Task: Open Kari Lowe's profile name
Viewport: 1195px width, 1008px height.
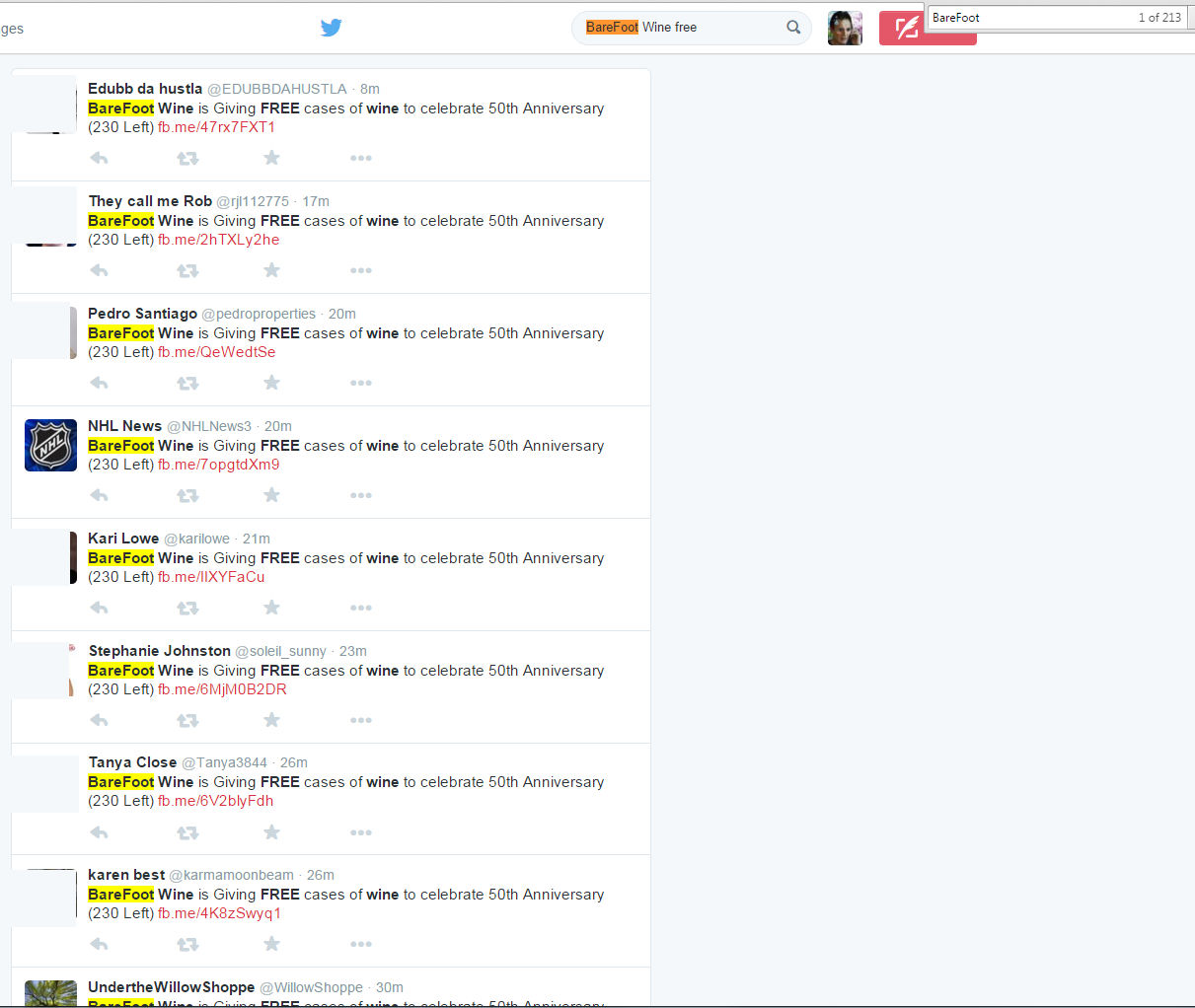Action: 123,539
